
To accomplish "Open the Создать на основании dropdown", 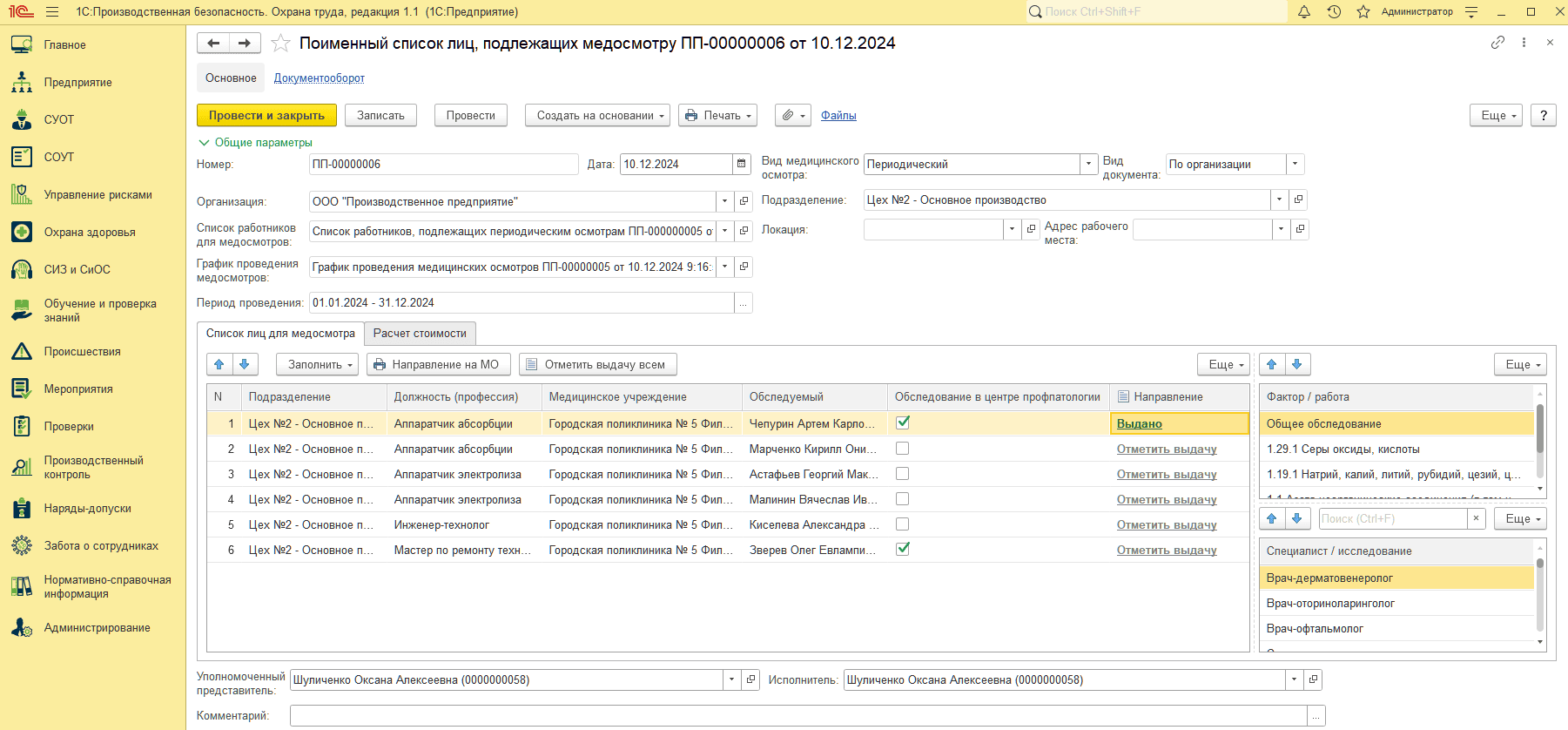I will [597, 115].
